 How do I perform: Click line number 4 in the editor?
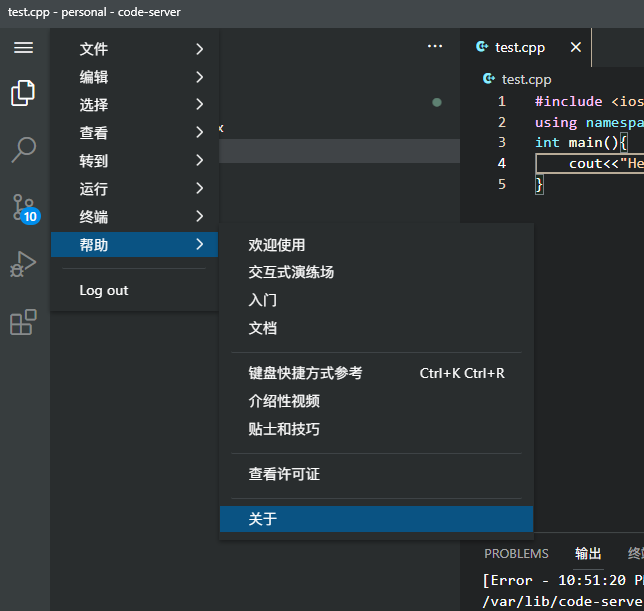(501, 163)
